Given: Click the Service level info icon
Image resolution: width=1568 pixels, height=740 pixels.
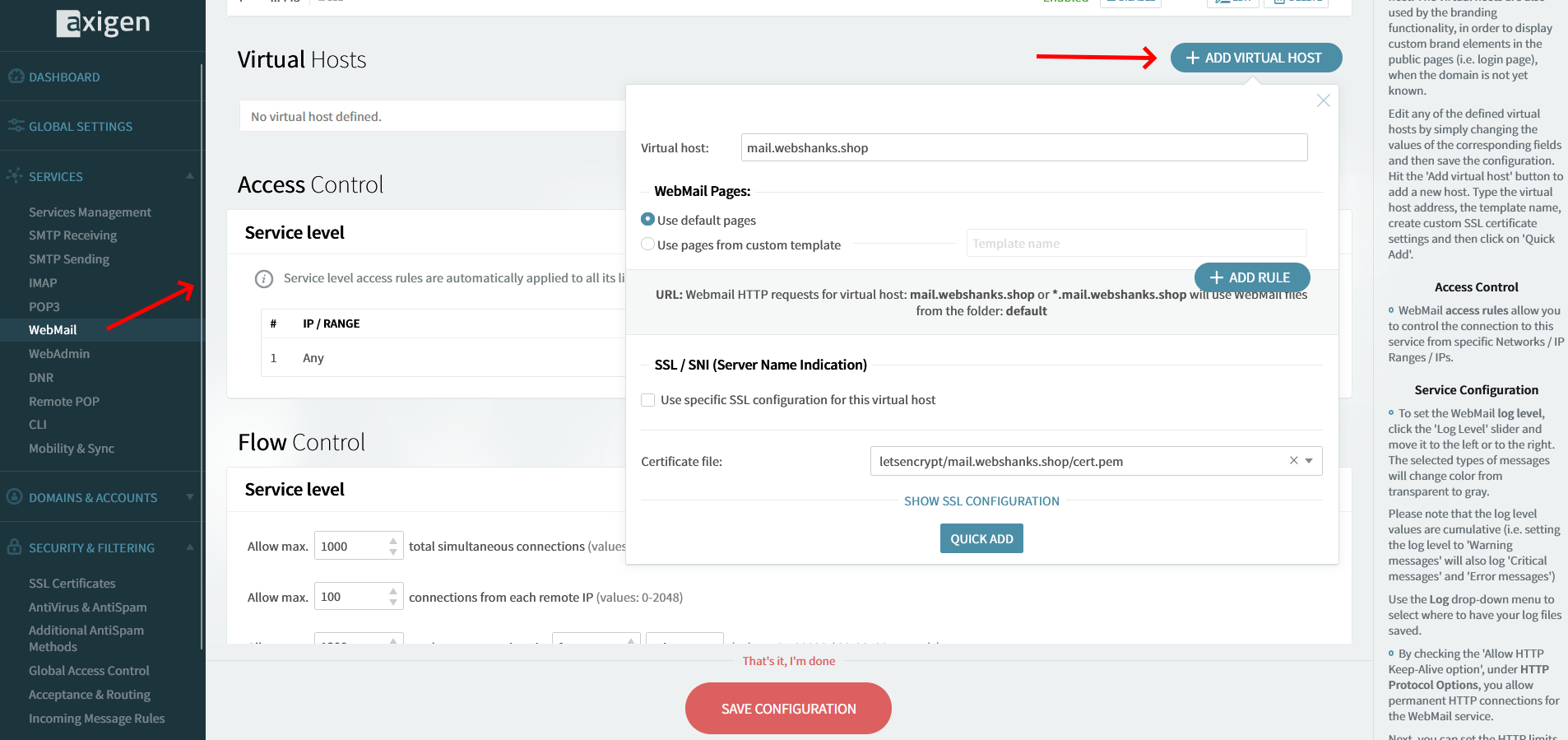Looking at the screenshot, I should click(264, 279).
